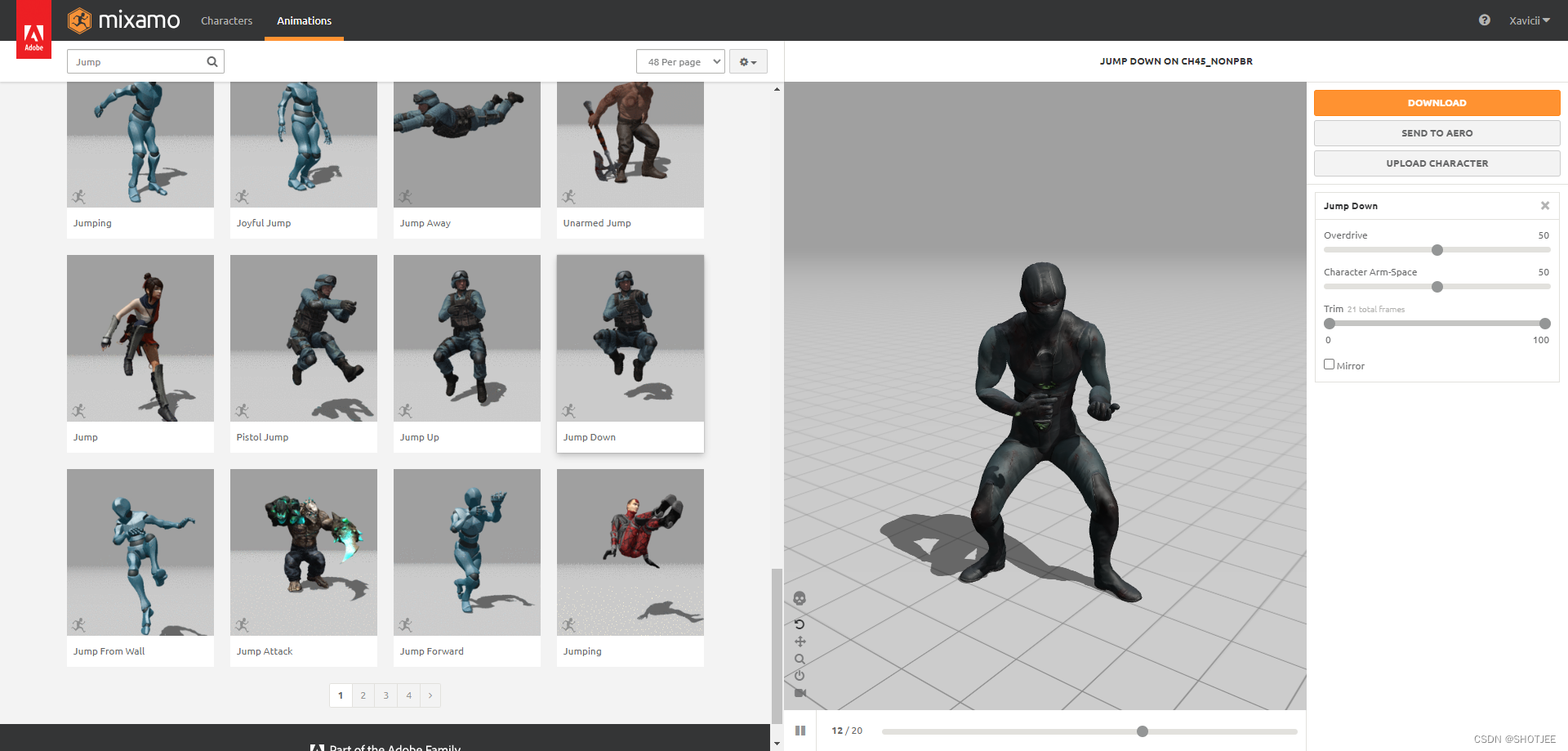Click the motion icon on Unarmed Jump thumbnail
Screen dimensions: 1568x751
tap(569, 196)
